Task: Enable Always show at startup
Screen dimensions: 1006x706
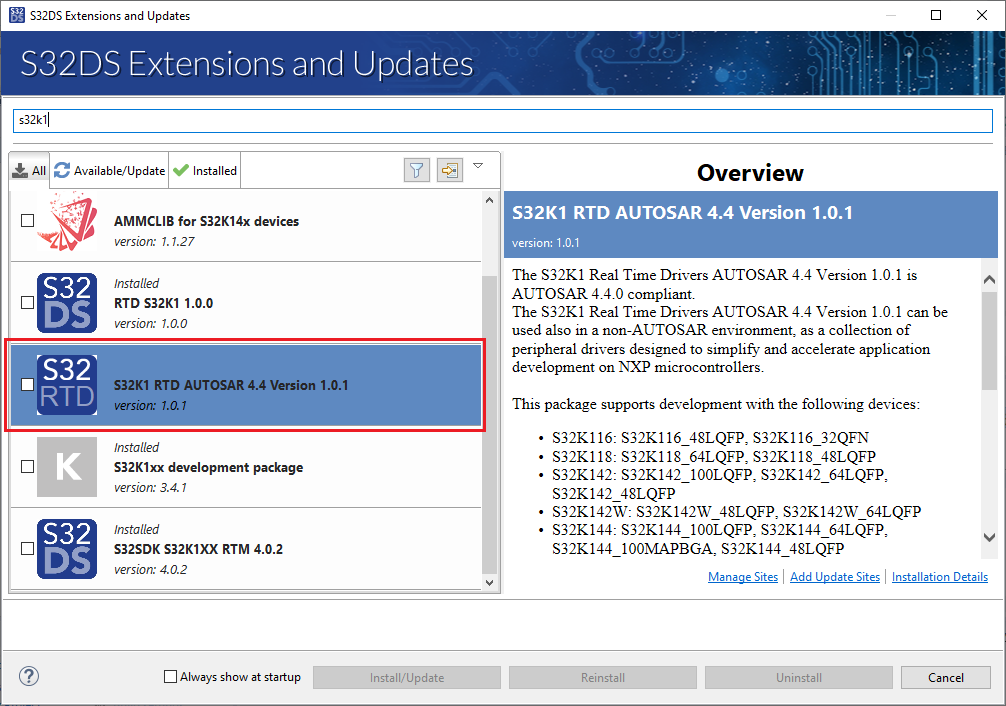Action: (x=169, y=676)
